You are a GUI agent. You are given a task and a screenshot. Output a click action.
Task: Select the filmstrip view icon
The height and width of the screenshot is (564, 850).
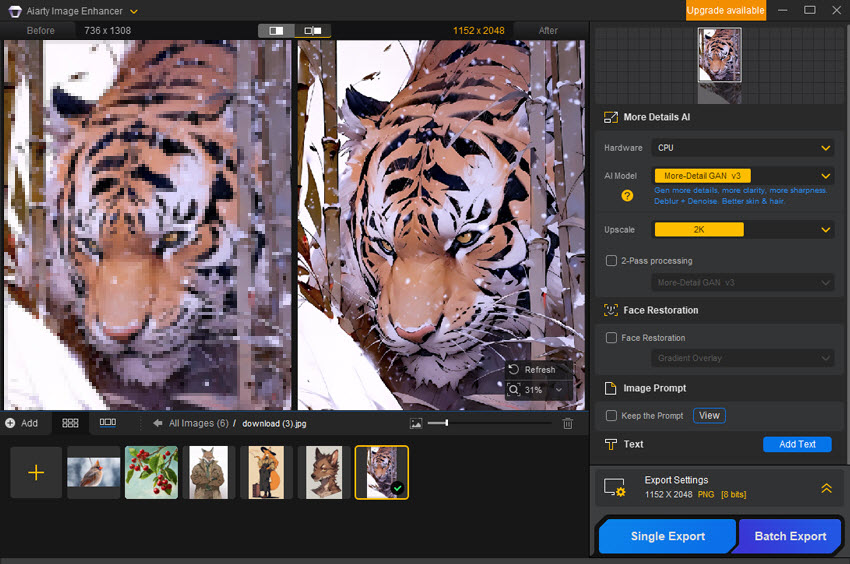(x=107, y=423)
